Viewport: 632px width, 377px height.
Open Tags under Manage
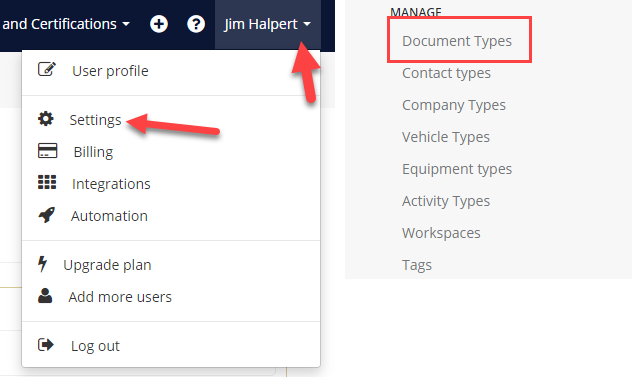click(417, 265)
